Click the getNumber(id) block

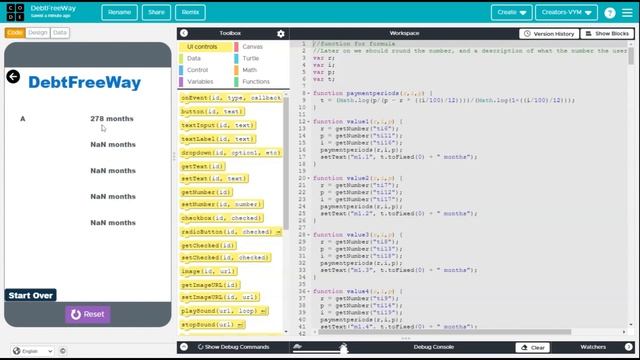(x=206, y=192)
